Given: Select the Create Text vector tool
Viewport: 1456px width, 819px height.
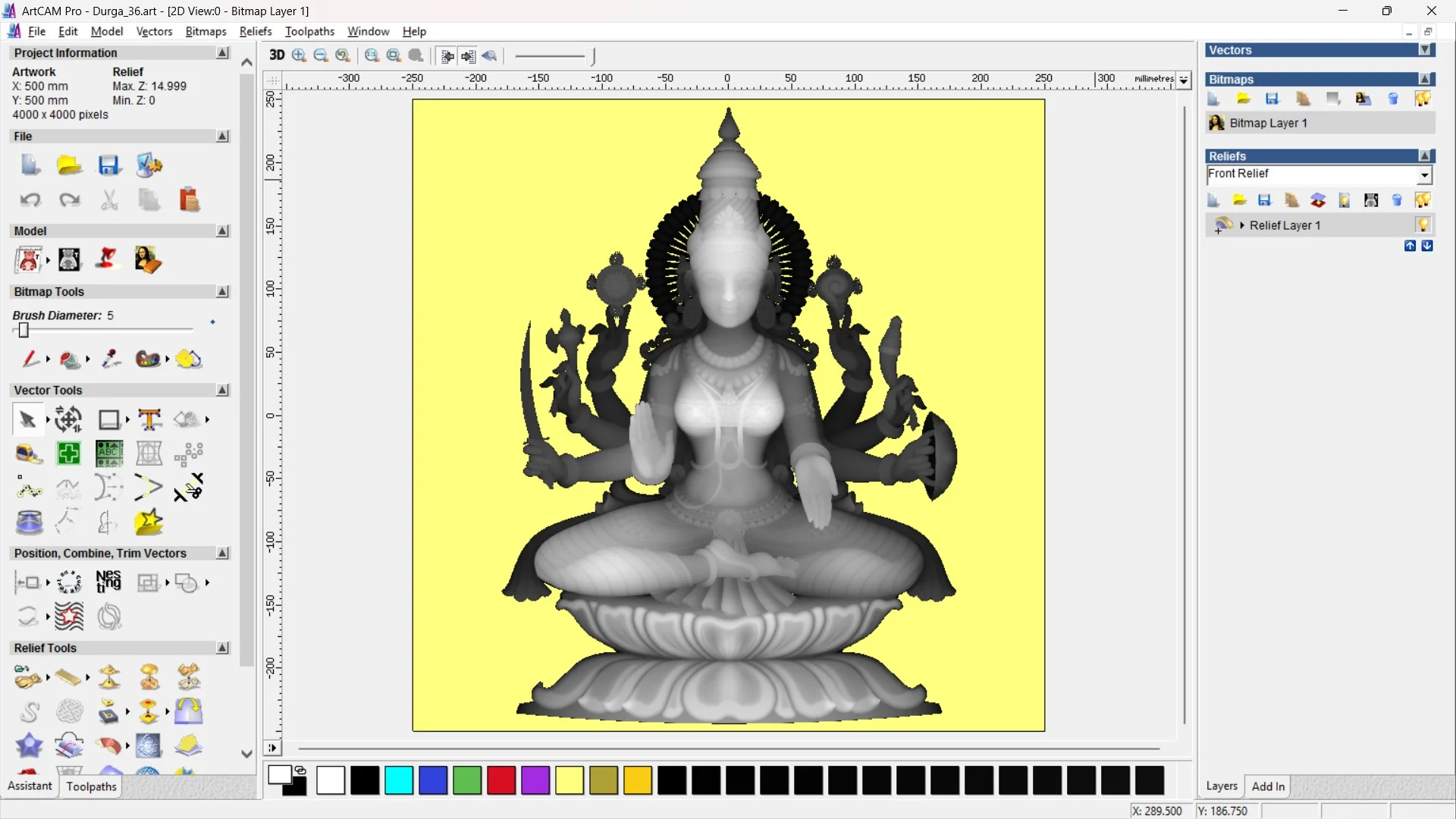Looking at the screenshot, I should pos(149,419).
